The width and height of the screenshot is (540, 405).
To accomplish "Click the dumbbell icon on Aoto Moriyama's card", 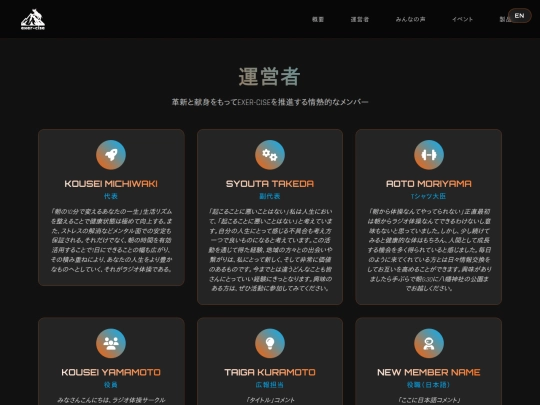I will [x=429, y=155].
